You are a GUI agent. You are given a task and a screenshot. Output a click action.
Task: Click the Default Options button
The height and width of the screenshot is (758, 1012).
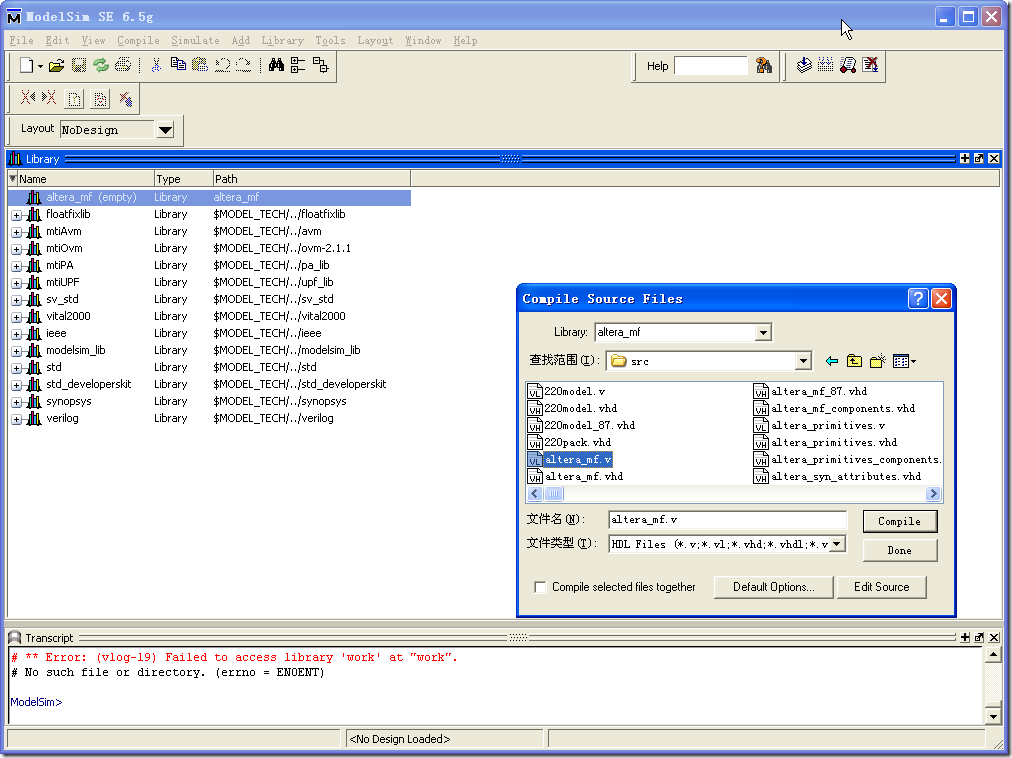[x=773, y=587]
